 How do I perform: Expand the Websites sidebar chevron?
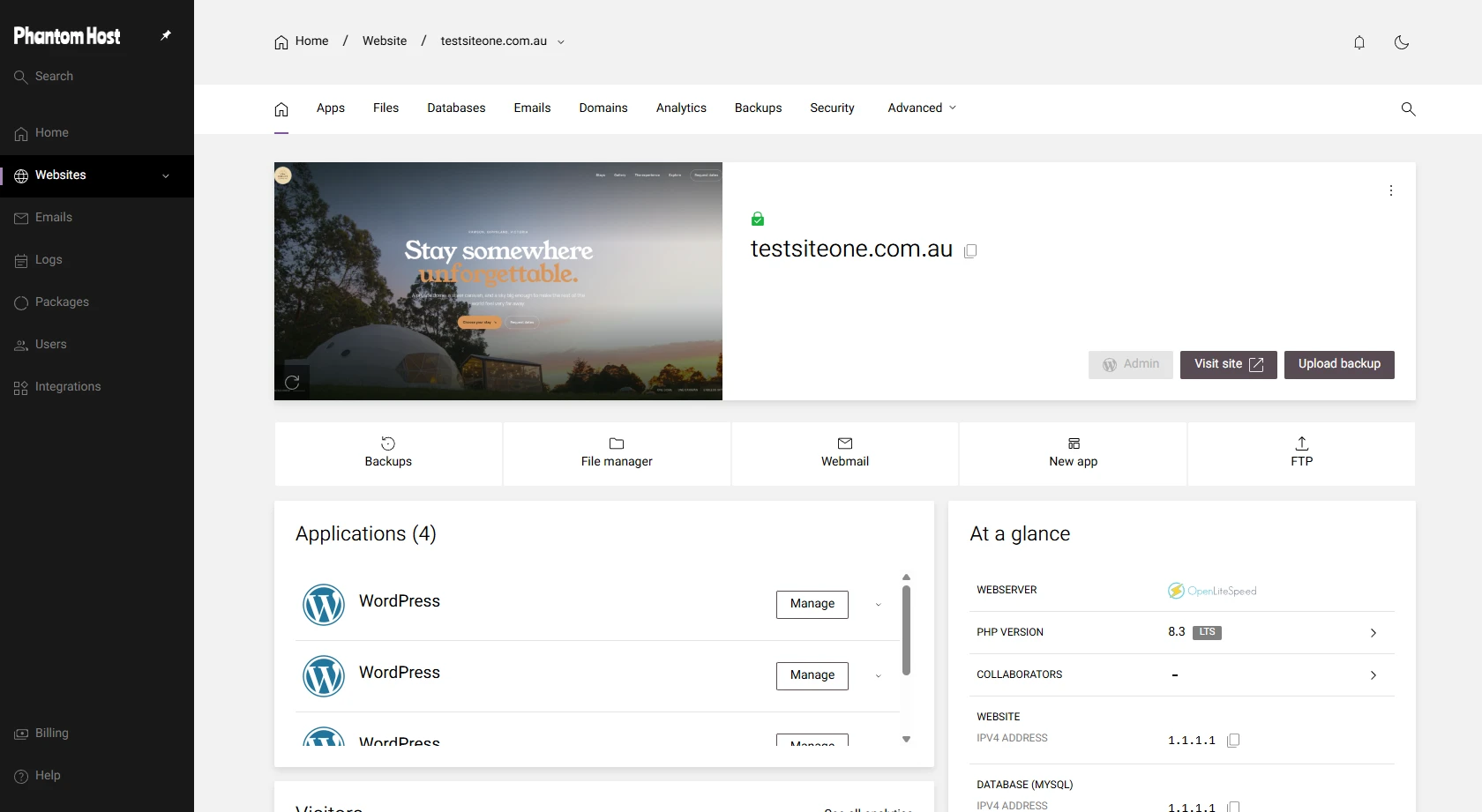click(x=166, y=176)
